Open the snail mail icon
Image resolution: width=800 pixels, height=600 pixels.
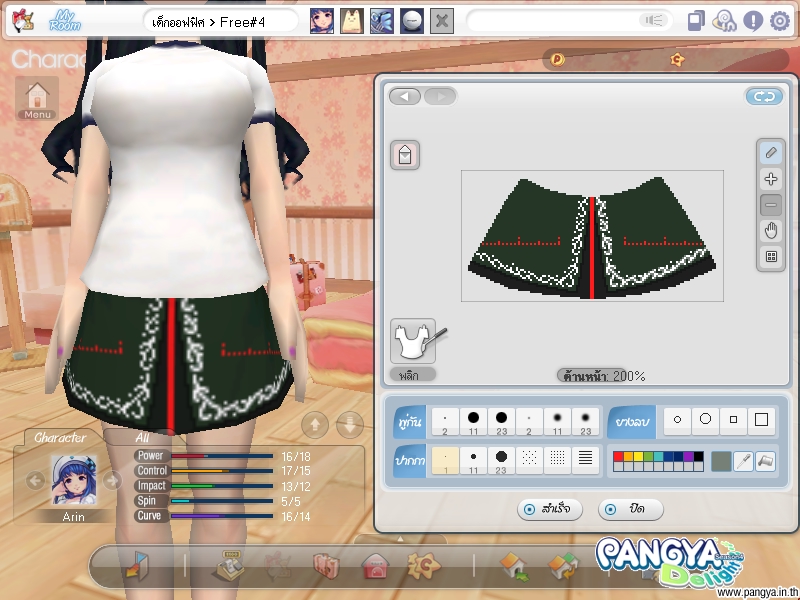coord(724,21)
